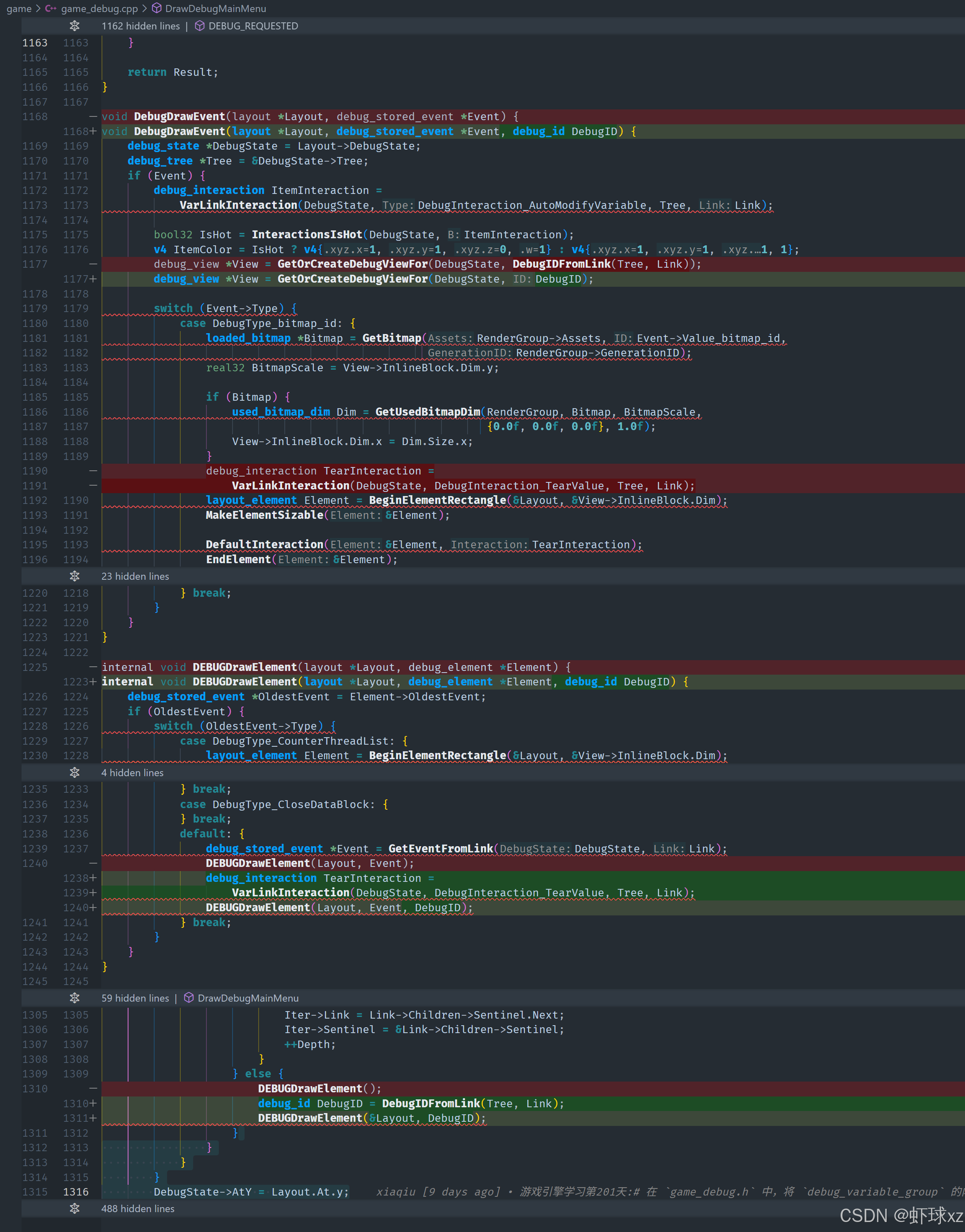Viewport: 965px width, 1232px height.
Task: Open game_debug.cpp breadcrumb item
Action: tap(99, 8)
